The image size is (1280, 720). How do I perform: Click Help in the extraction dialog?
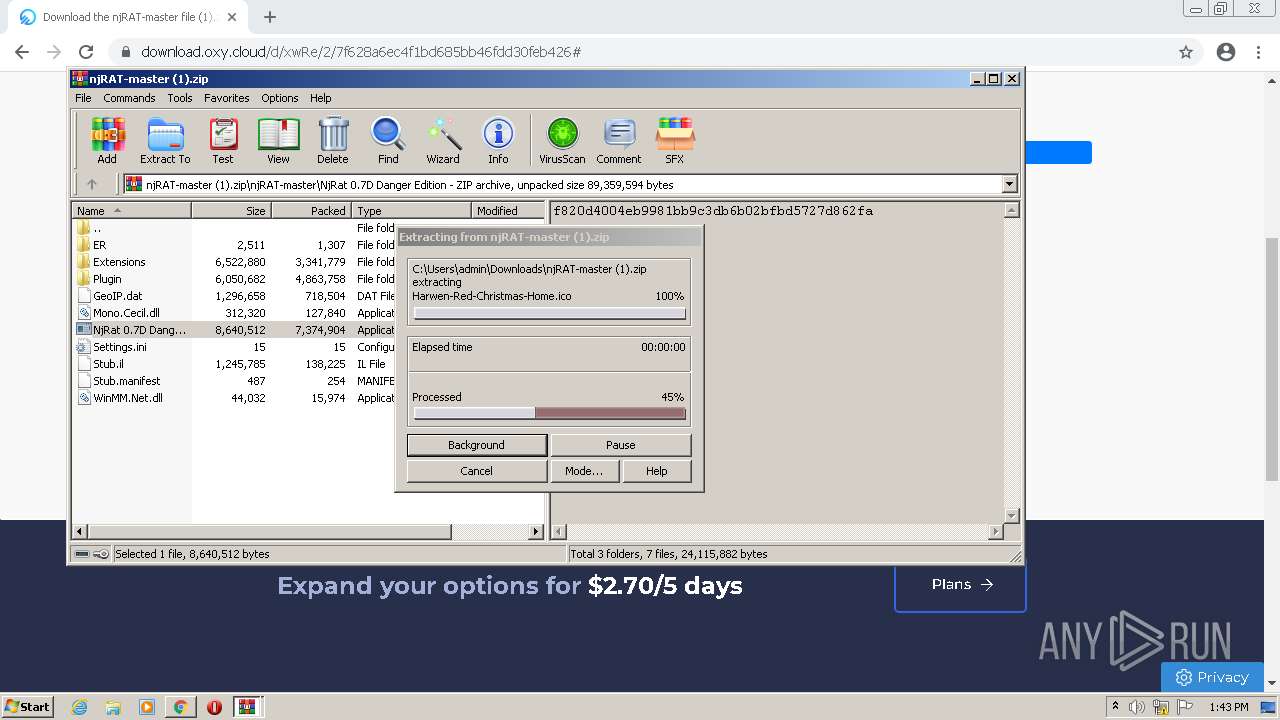tap(657, 471)
